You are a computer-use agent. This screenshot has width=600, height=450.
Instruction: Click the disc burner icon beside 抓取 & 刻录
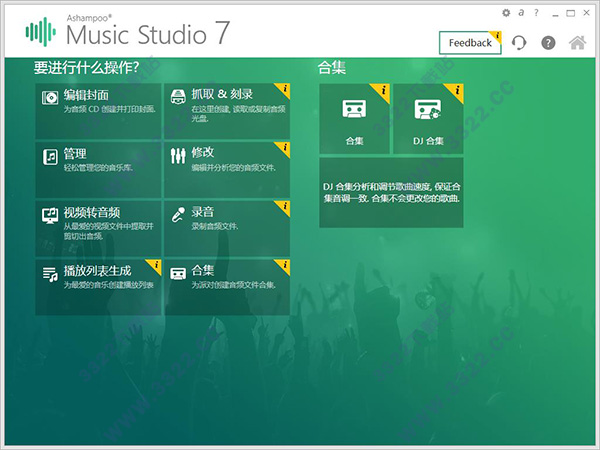(178, 97)
